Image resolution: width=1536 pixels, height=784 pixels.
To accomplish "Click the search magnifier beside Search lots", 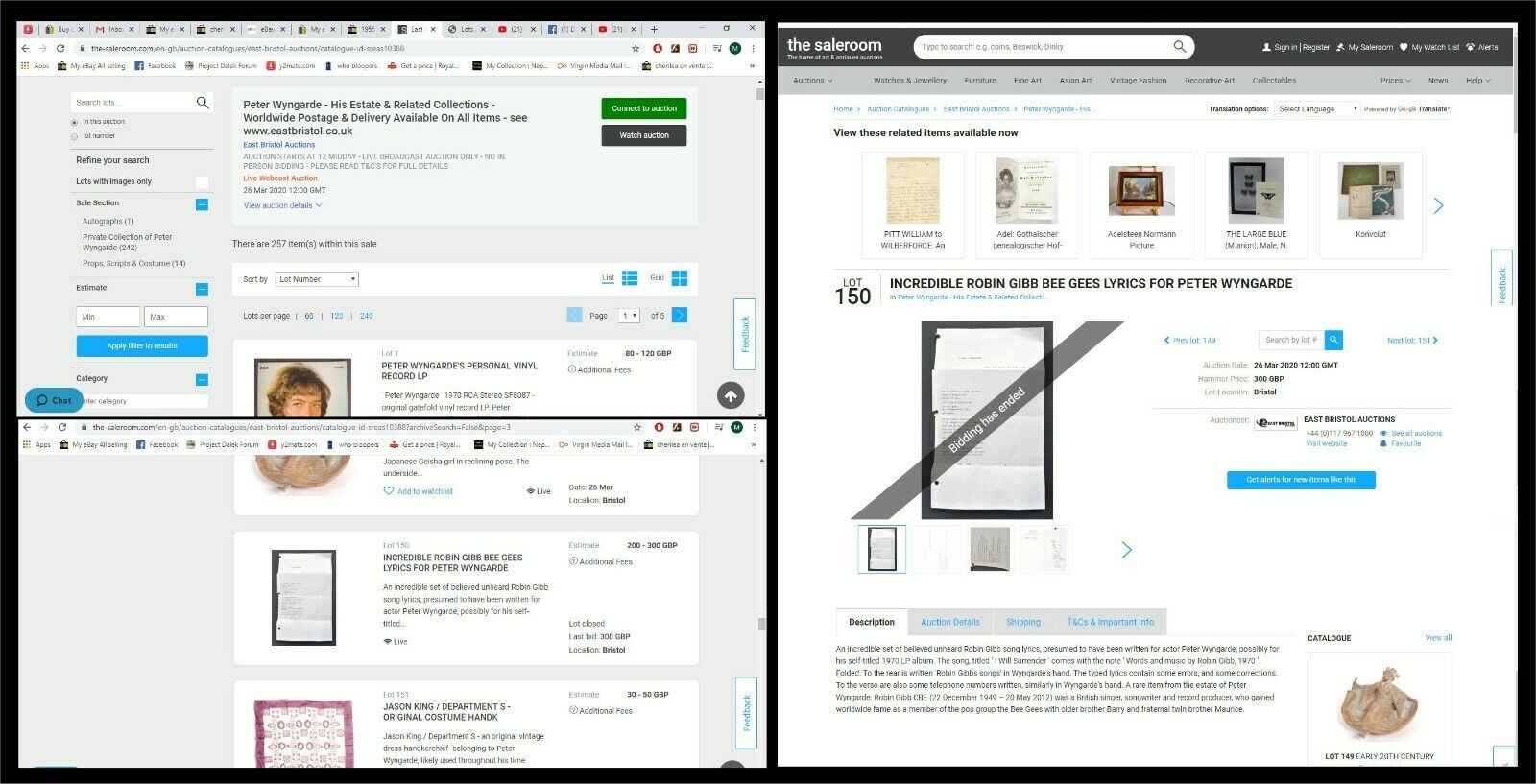I will (x=203, y=103).
